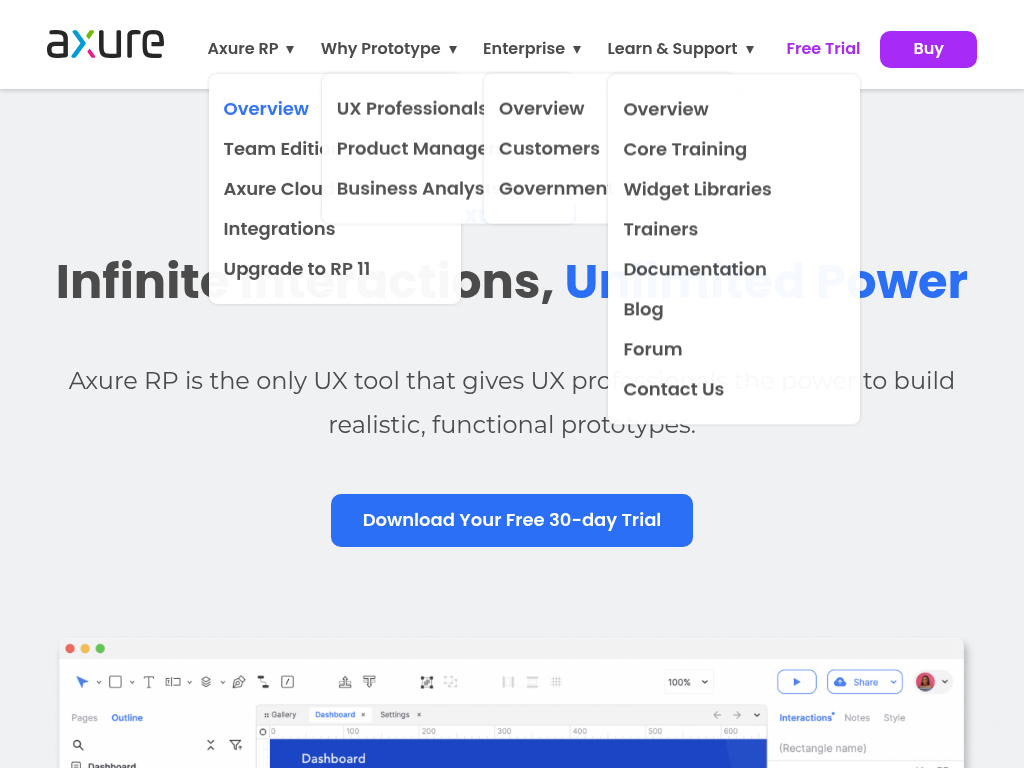
Task: Select the connector tool icon
Action: [263, 682]
